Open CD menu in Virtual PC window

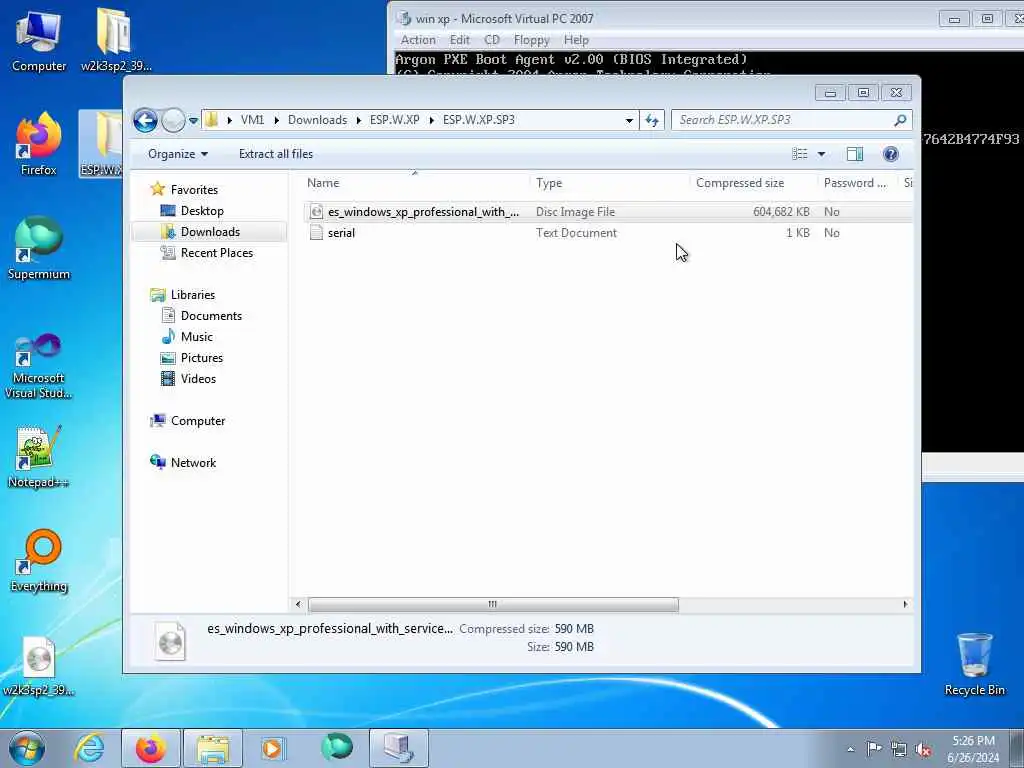(492, 40)
